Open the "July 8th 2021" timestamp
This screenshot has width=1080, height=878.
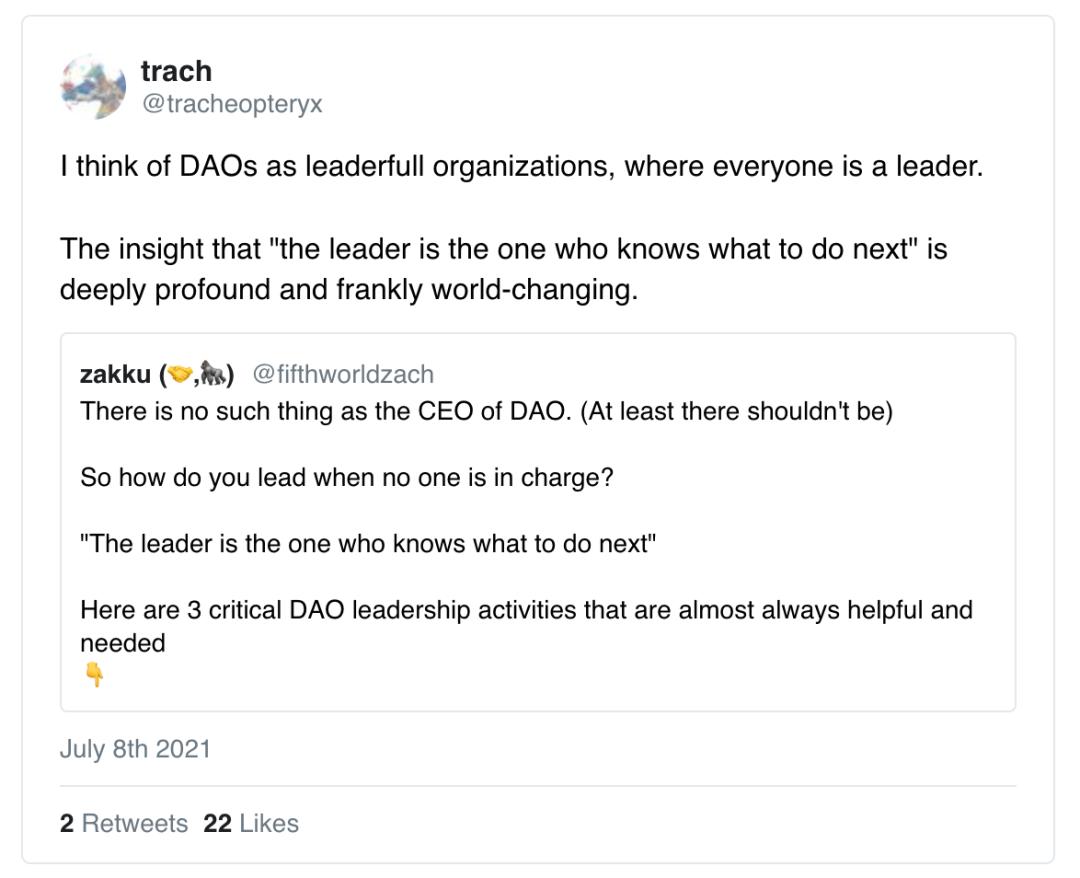135,749
